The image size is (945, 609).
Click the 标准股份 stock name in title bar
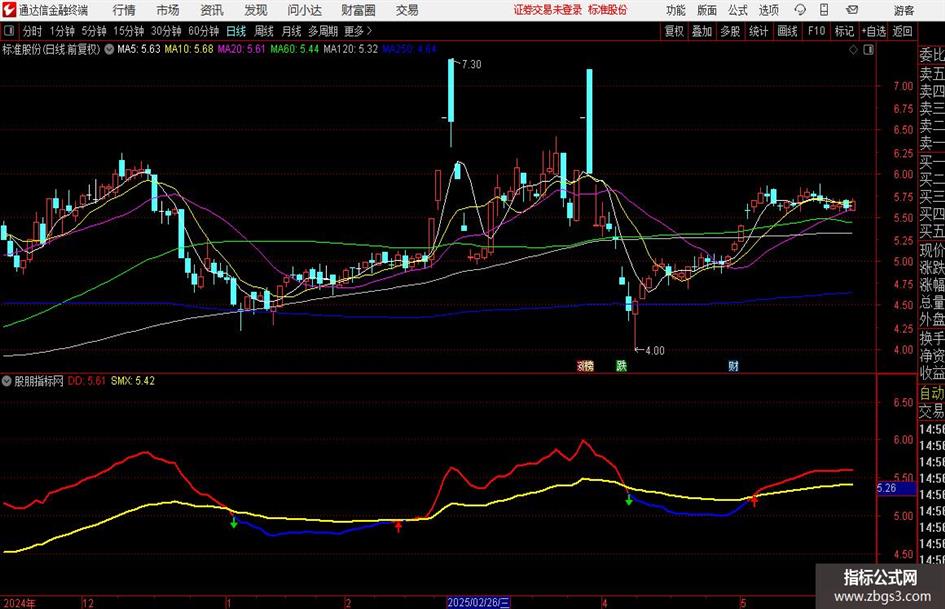pyautogui.click(x=608, y=10)
